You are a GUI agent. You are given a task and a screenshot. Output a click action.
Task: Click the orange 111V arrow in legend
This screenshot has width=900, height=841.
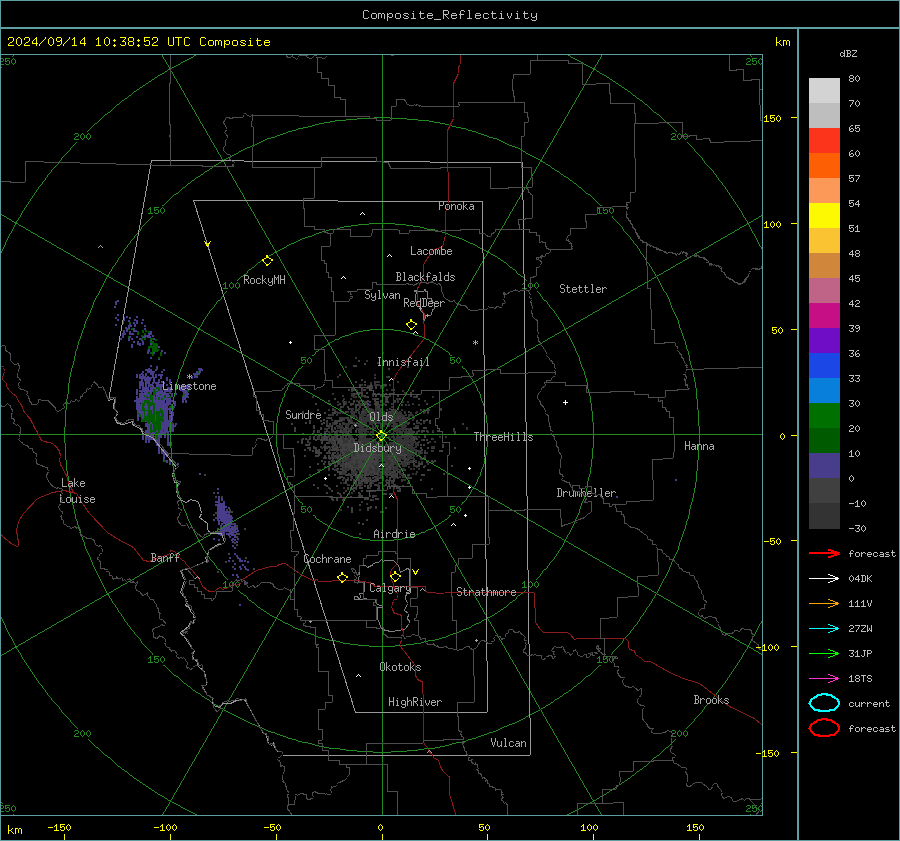pyautogui.click(x=824, y=603)
